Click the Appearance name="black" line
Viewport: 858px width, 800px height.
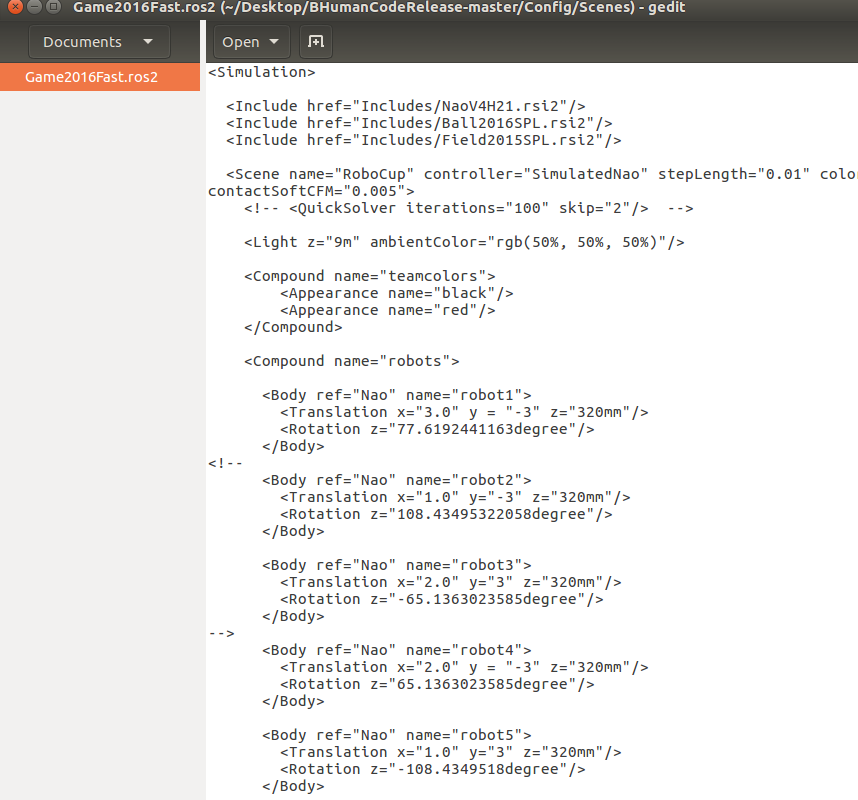(x=397, y=293)
